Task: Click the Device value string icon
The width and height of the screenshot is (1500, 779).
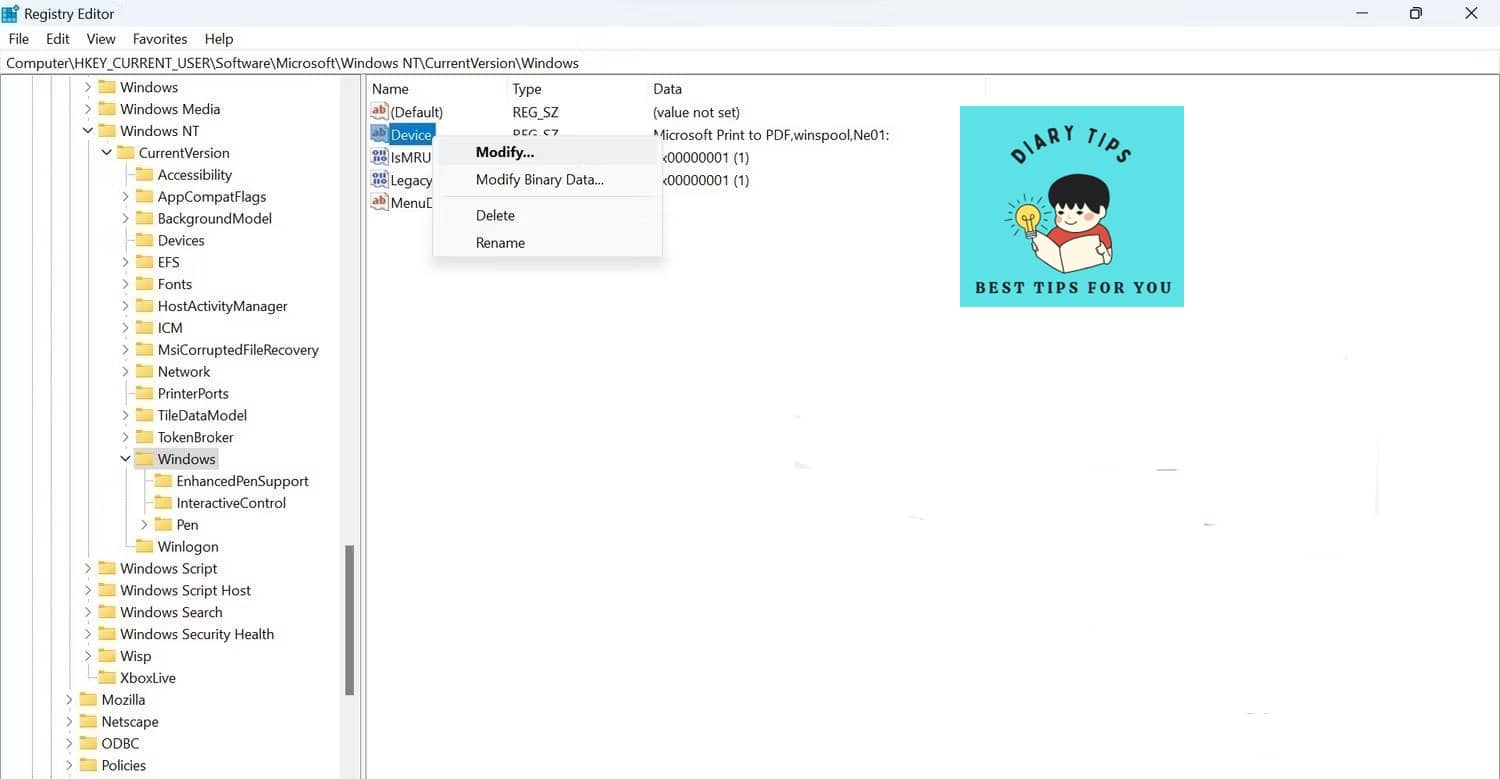Action: [x=379, y=134]
